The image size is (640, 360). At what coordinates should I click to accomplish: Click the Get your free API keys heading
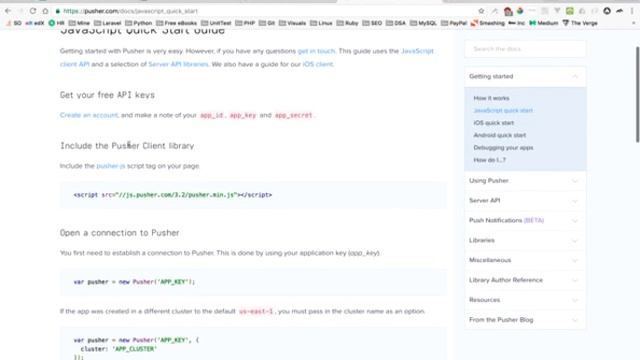pos(107,95)
